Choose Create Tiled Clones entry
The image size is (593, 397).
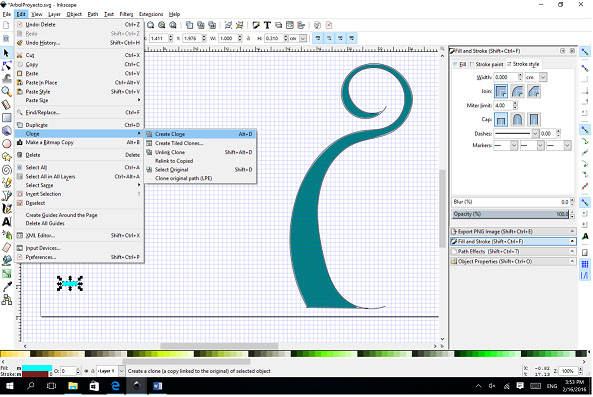(x=200, y=143)
